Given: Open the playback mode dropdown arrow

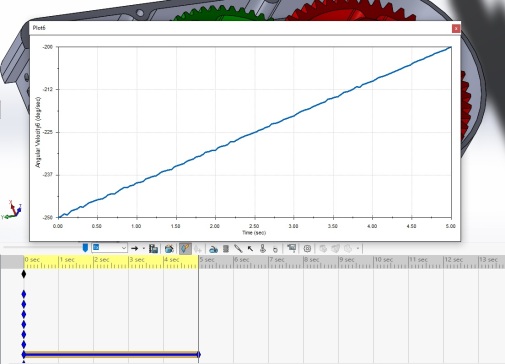Looking at the screenshot, I should 144,248.
